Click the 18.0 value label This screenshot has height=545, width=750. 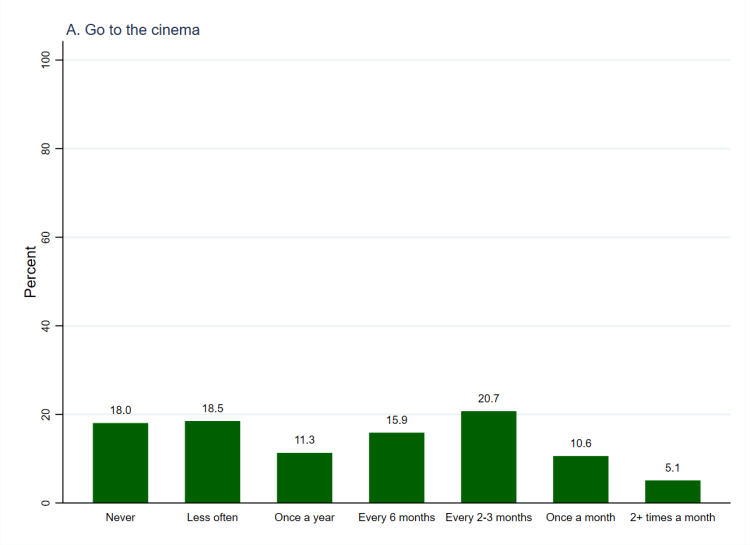point(120,410)
